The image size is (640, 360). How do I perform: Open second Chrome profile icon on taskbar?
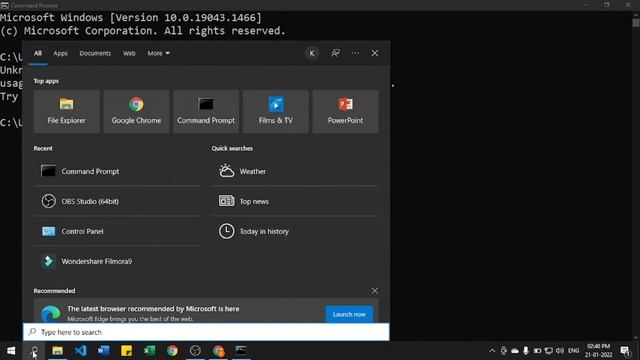[218, 351]
